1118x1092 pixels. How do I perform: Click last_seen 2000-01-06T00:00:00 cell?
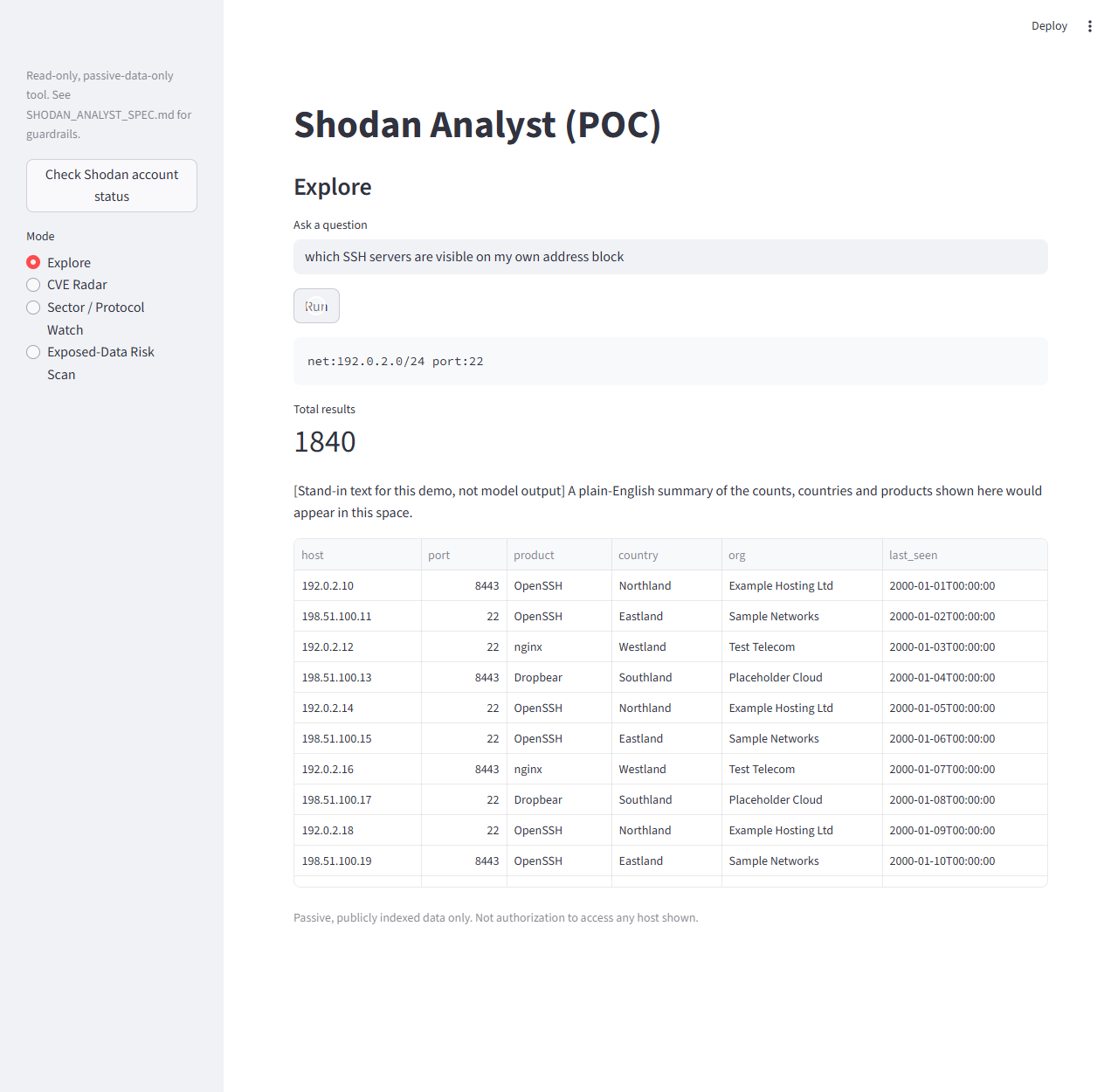(964, 738)
